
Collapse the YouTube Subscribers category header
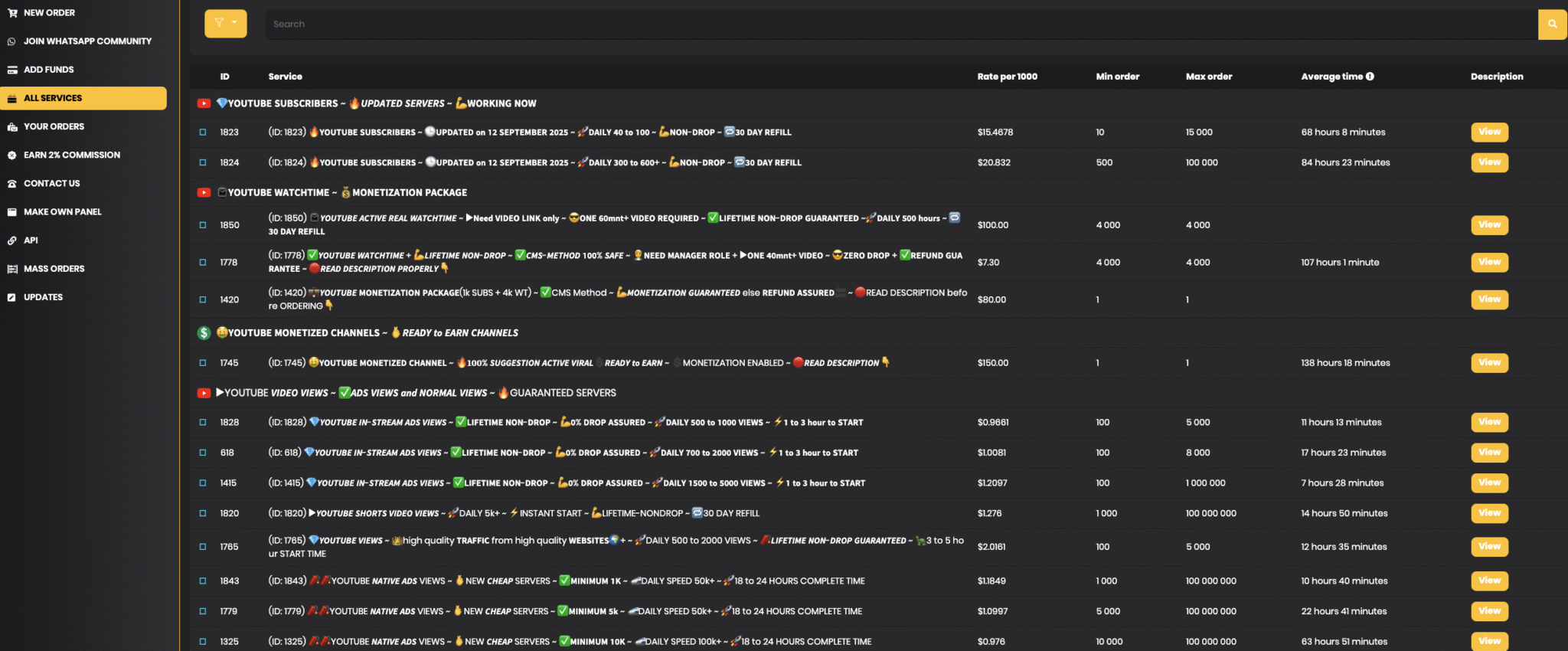point(375,103)
